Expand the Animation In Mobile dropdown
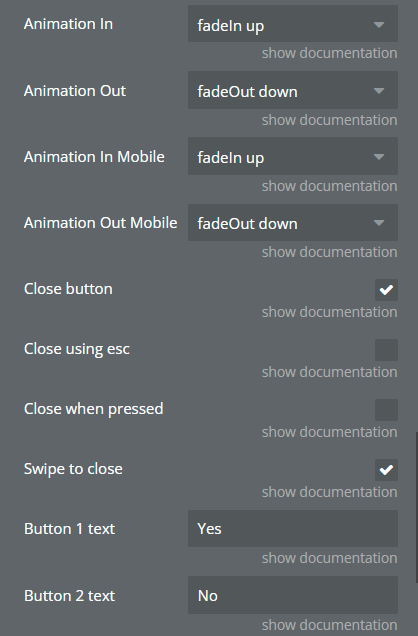Image resolution: width=418 pixels, height=636 pixels. 293,156
